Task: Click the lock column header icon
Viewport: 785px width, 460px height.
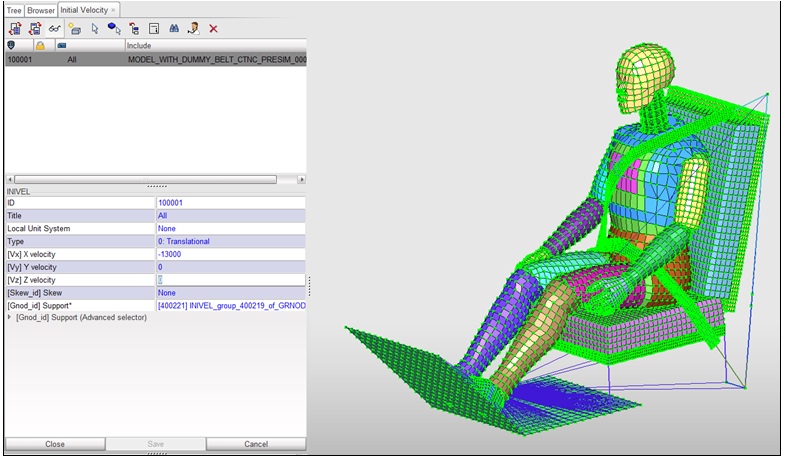Action: tap(40, 45)
